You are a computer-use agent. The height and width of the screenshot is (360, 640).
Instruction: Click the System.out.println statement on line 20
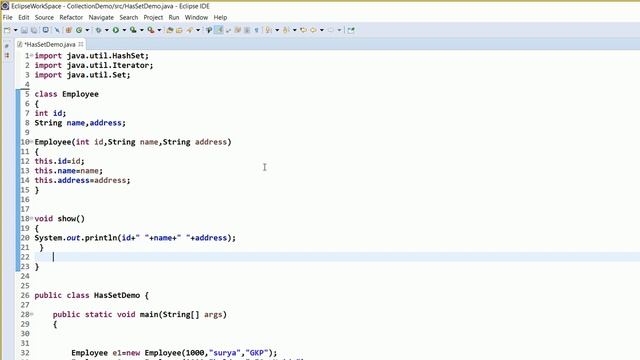135,238
